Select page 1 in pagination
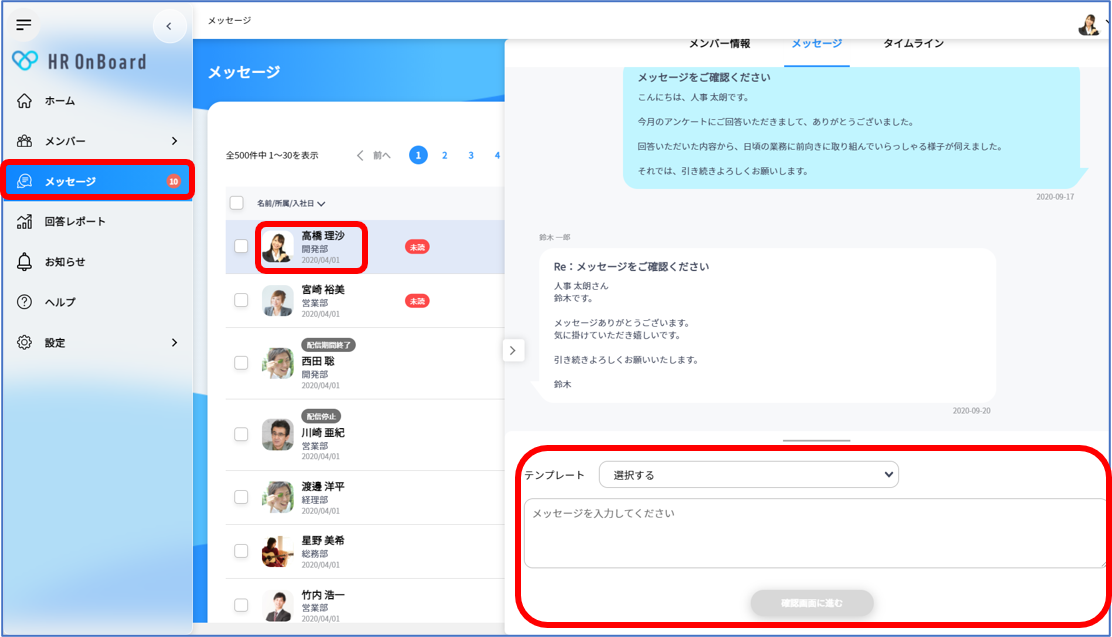Viewport: 1112px width, 637px height. 418,155
